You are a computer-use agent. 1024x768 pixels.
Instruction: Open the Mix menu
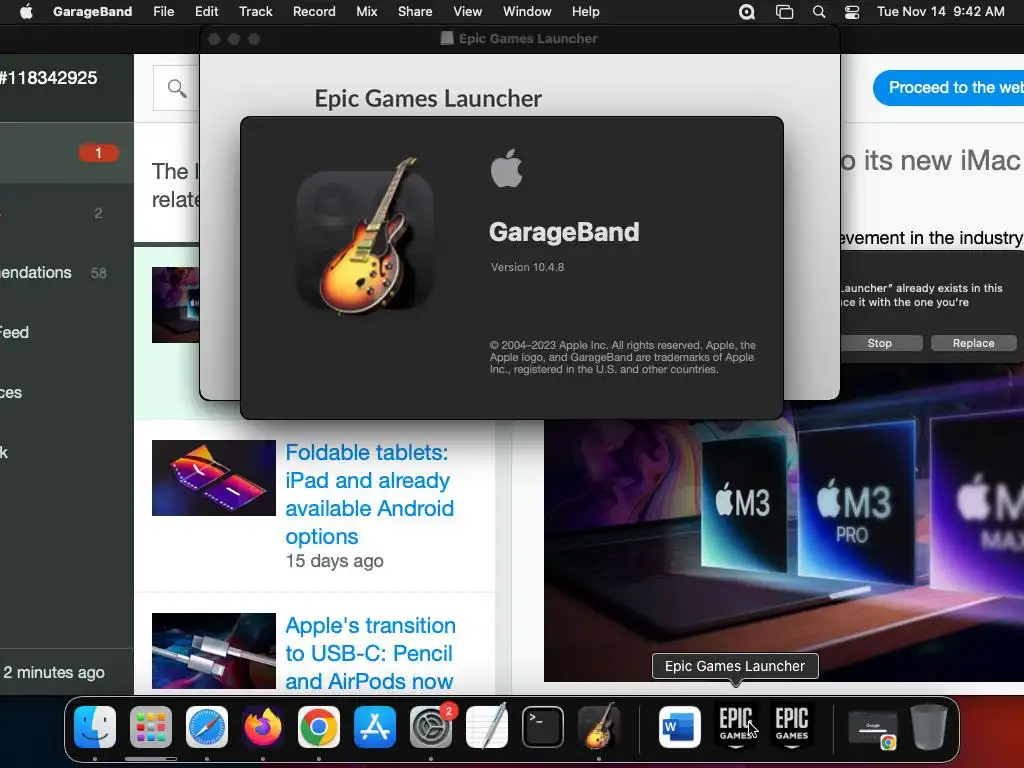pyautogui.click(x=366, y=12)
